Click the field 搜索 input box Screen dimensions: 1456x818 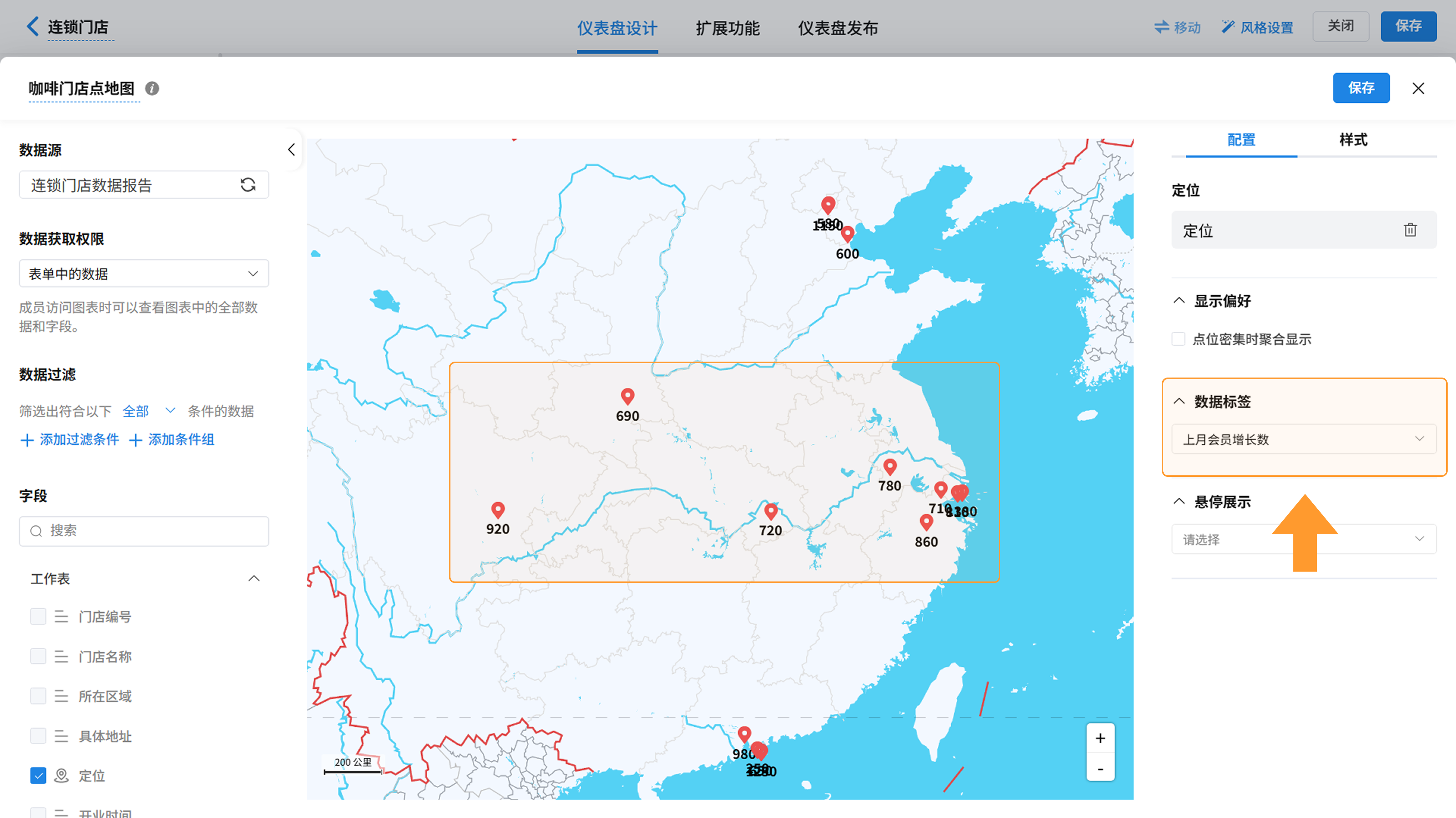point(144,531)
